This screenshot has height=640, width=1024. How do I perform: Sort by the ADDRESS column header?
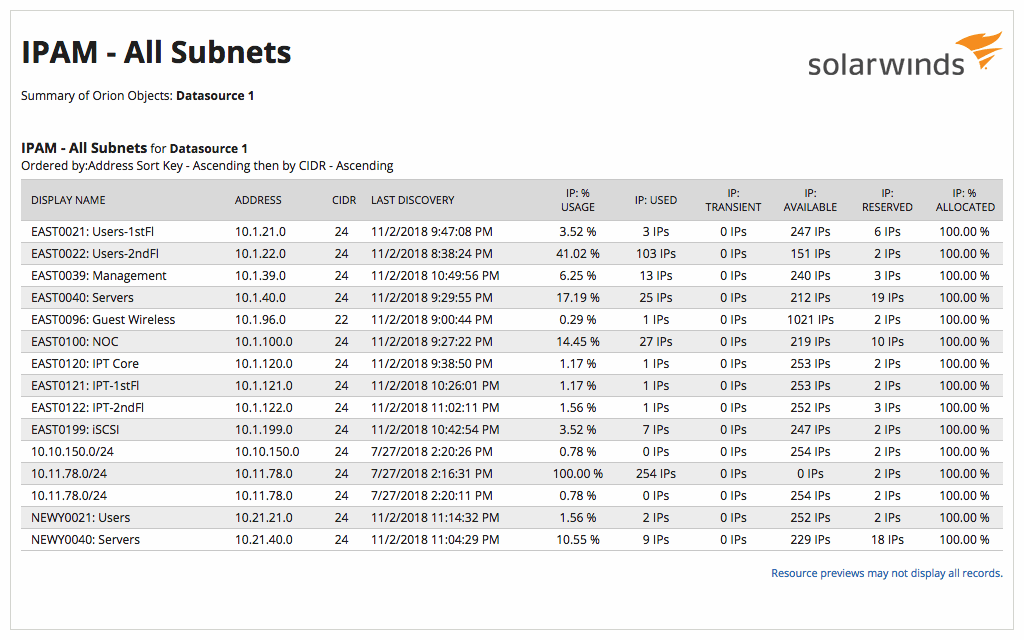click(x=258, y=200)
